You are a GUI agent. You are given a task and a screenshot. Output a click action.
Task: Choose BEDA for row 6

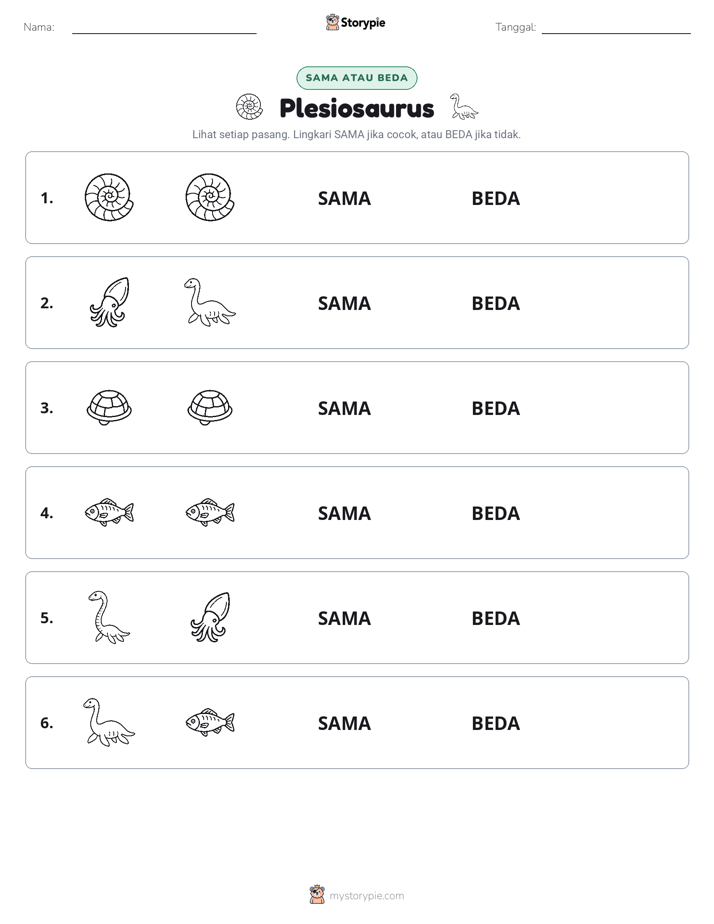pos(496,723)
